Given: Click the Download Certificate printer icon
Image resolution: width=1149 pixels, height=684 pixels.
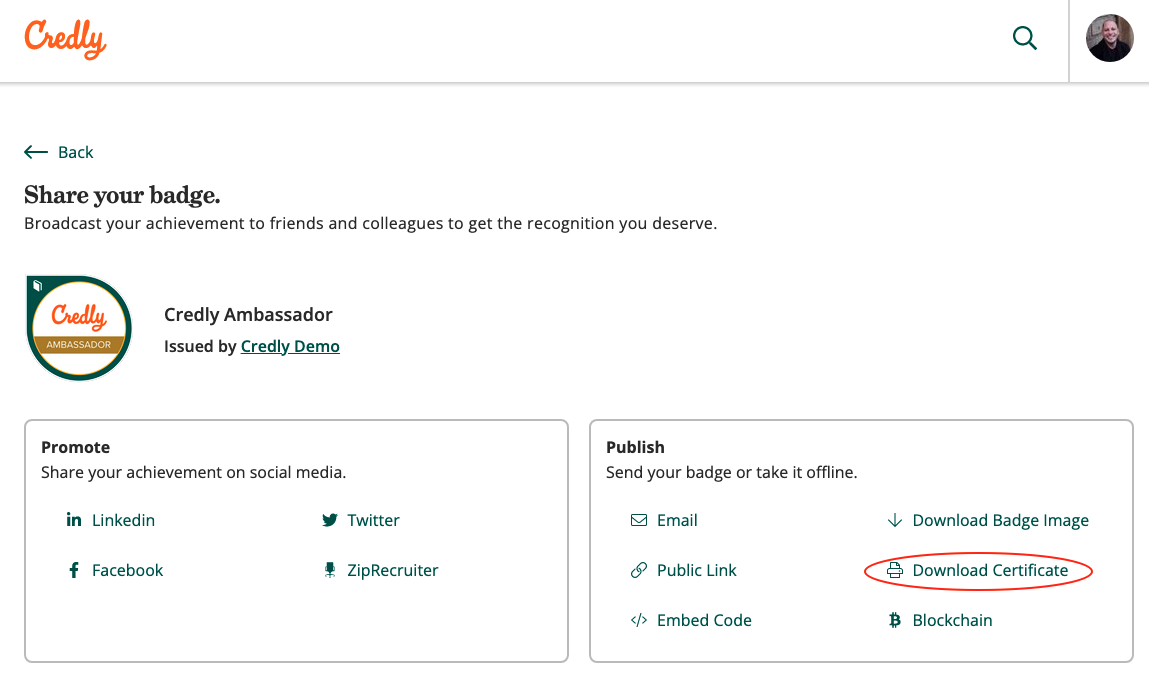Looking at the screenshot, I should coord(895,570).
